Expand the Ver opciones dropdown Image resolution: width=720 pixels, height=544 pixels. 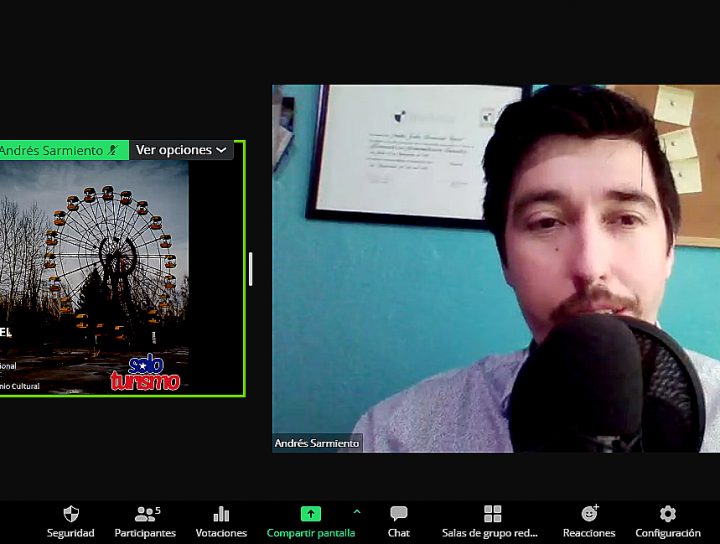click(x=180, y=150)
